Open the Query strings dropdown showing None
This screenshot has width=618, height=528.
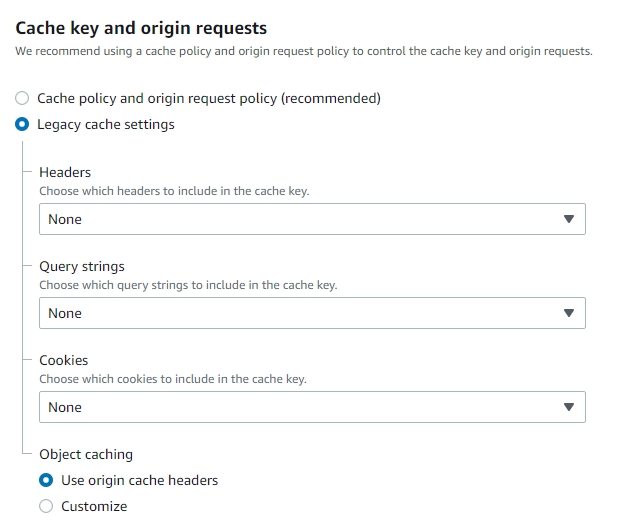[x=312, y=313]
